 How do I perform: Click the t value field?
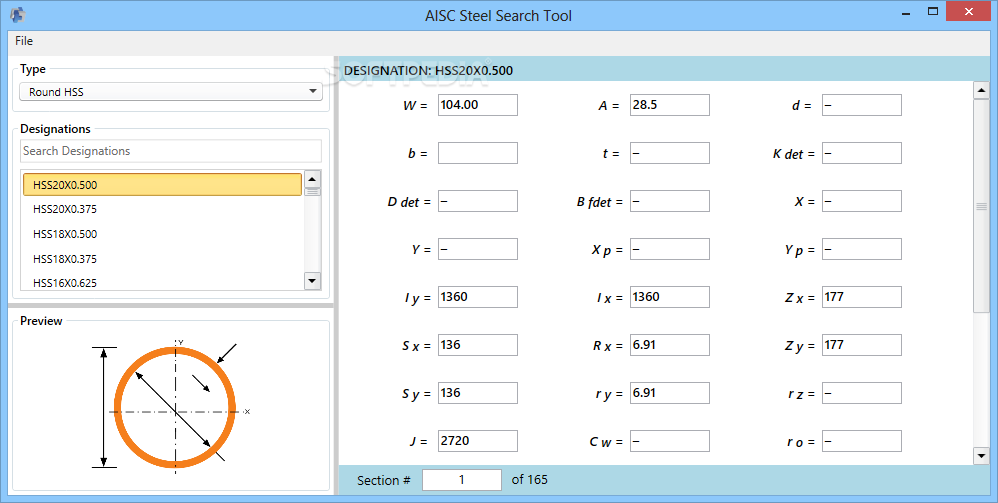(x=670, y=153)
